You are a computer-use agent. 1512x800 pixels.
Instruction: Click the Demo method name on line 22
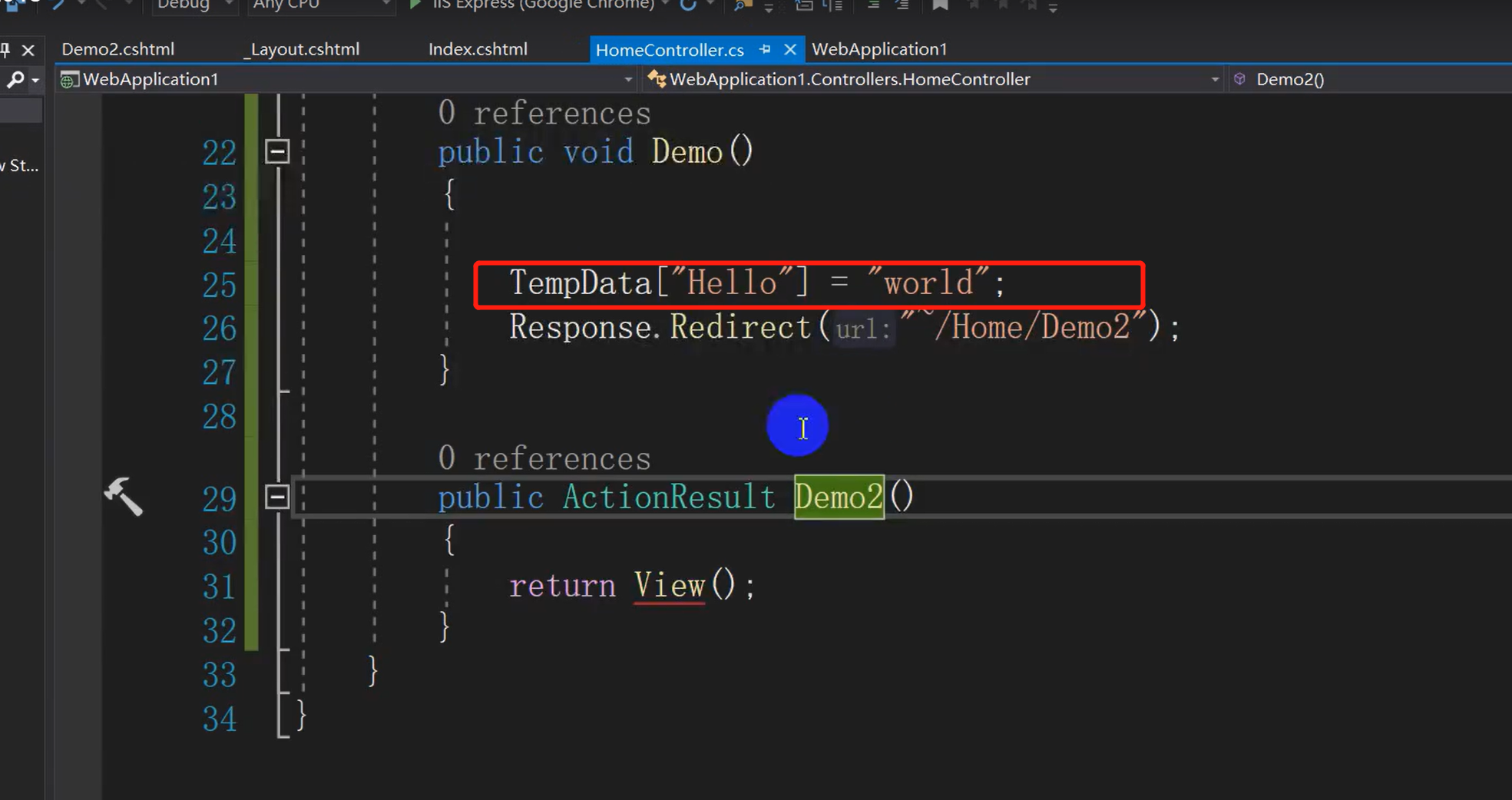687,151
